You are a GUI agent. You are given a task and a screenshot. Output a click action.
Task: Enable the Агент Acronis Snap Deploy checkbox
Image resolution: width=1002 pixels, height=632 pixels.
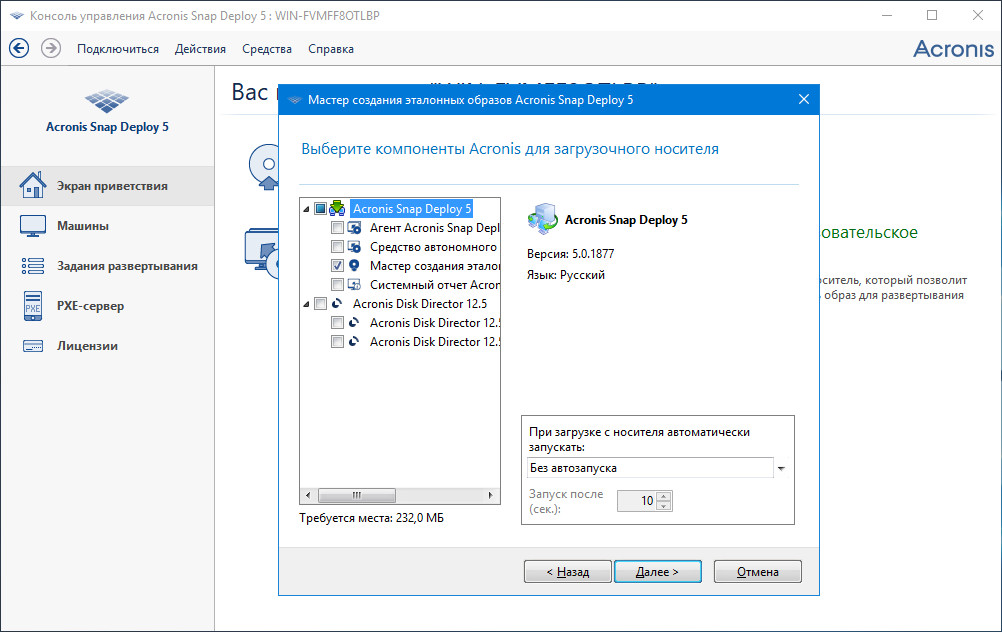click(337, 228)
